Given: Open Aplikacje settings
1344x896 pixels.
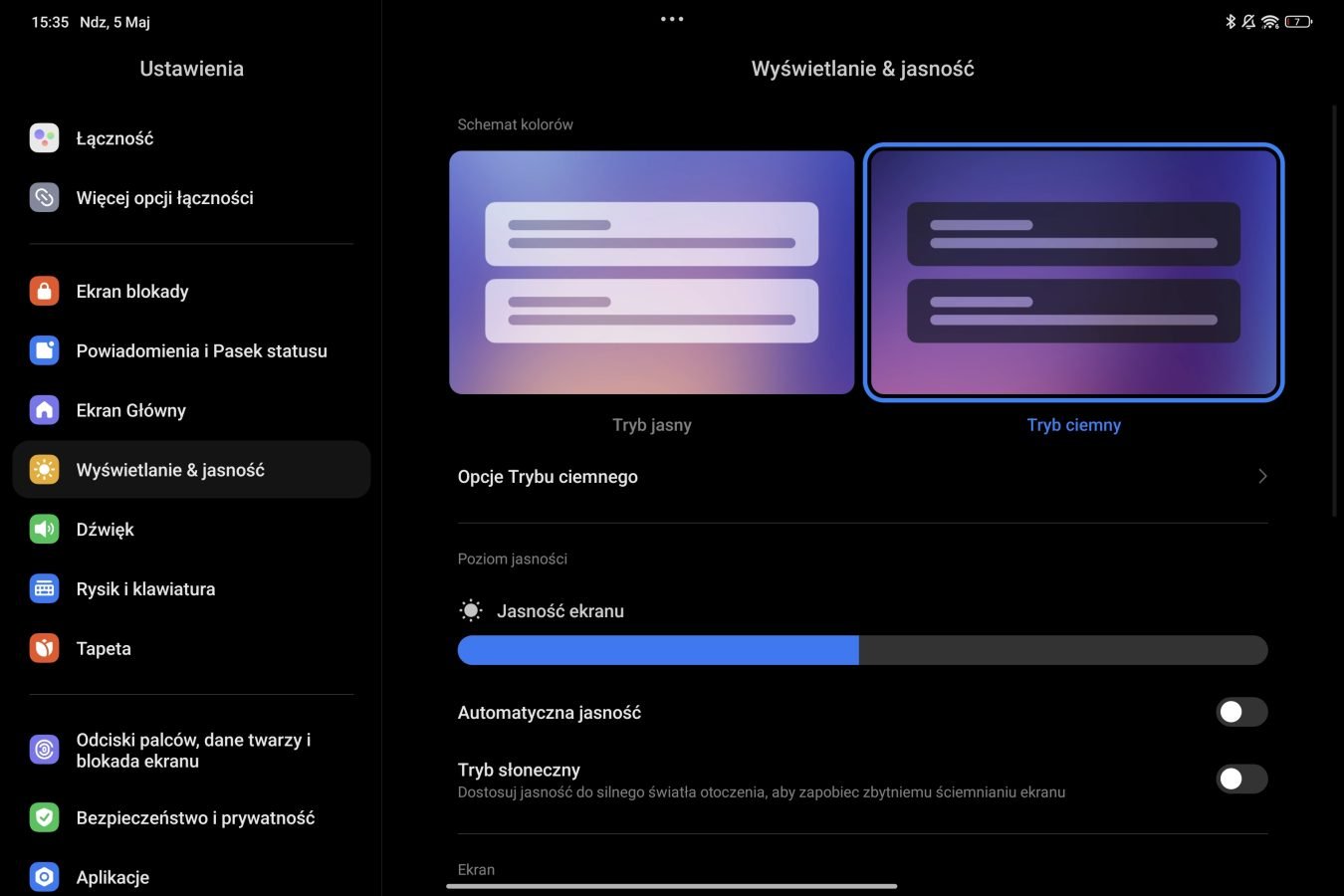Looking at the screenshot, I should [x=191, y=877].
